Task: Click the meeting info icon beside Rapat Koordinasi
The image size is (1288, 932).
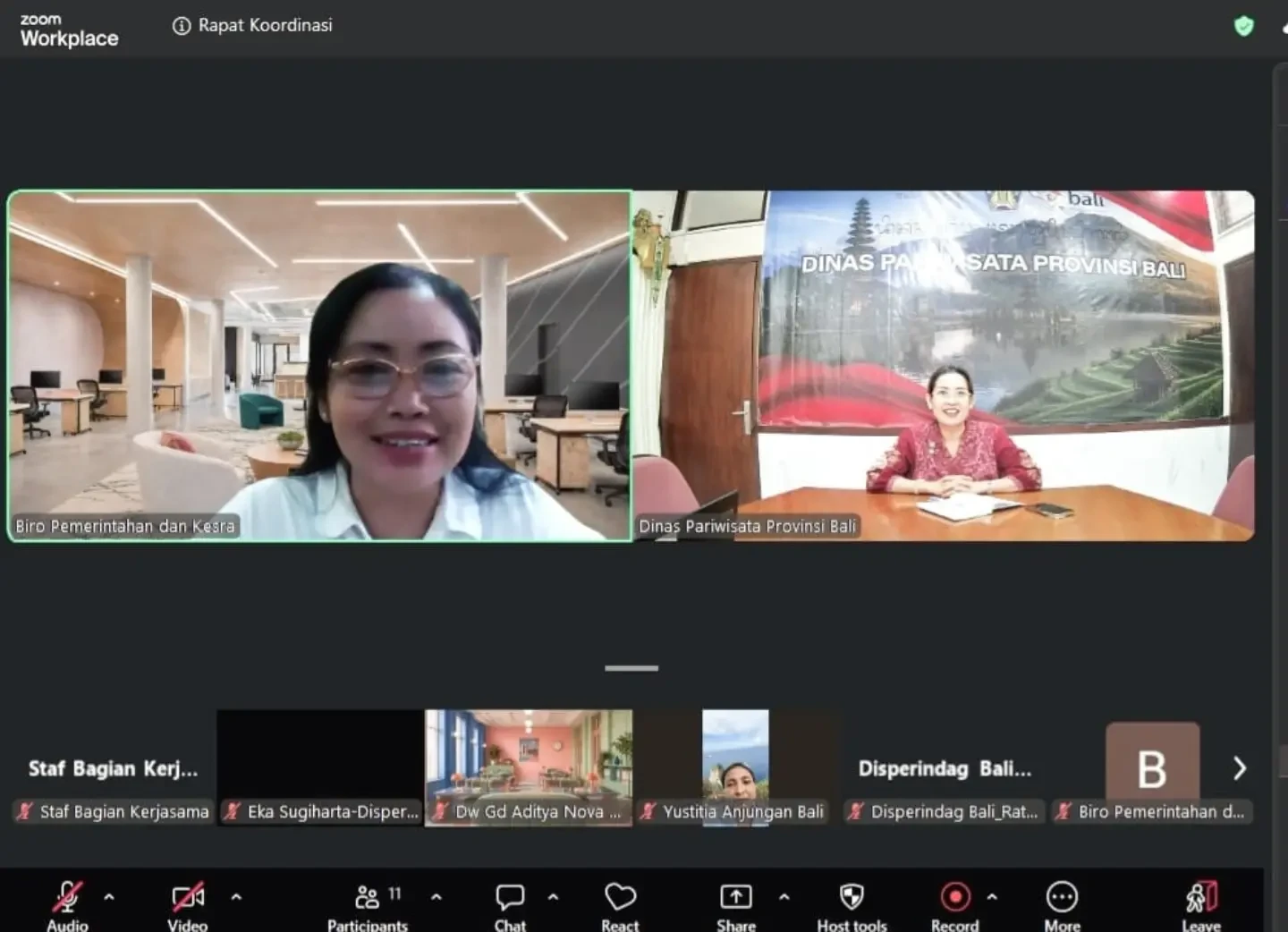Action: click(182, 26)
